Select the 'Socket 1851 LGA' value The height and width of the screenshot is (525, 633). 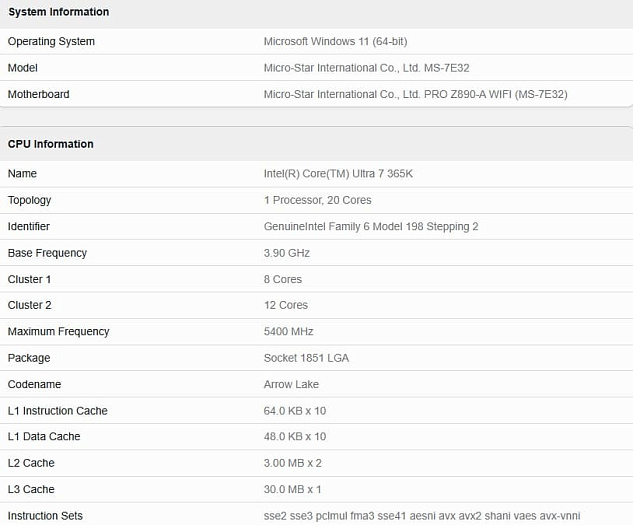click(x=306, y=358)
